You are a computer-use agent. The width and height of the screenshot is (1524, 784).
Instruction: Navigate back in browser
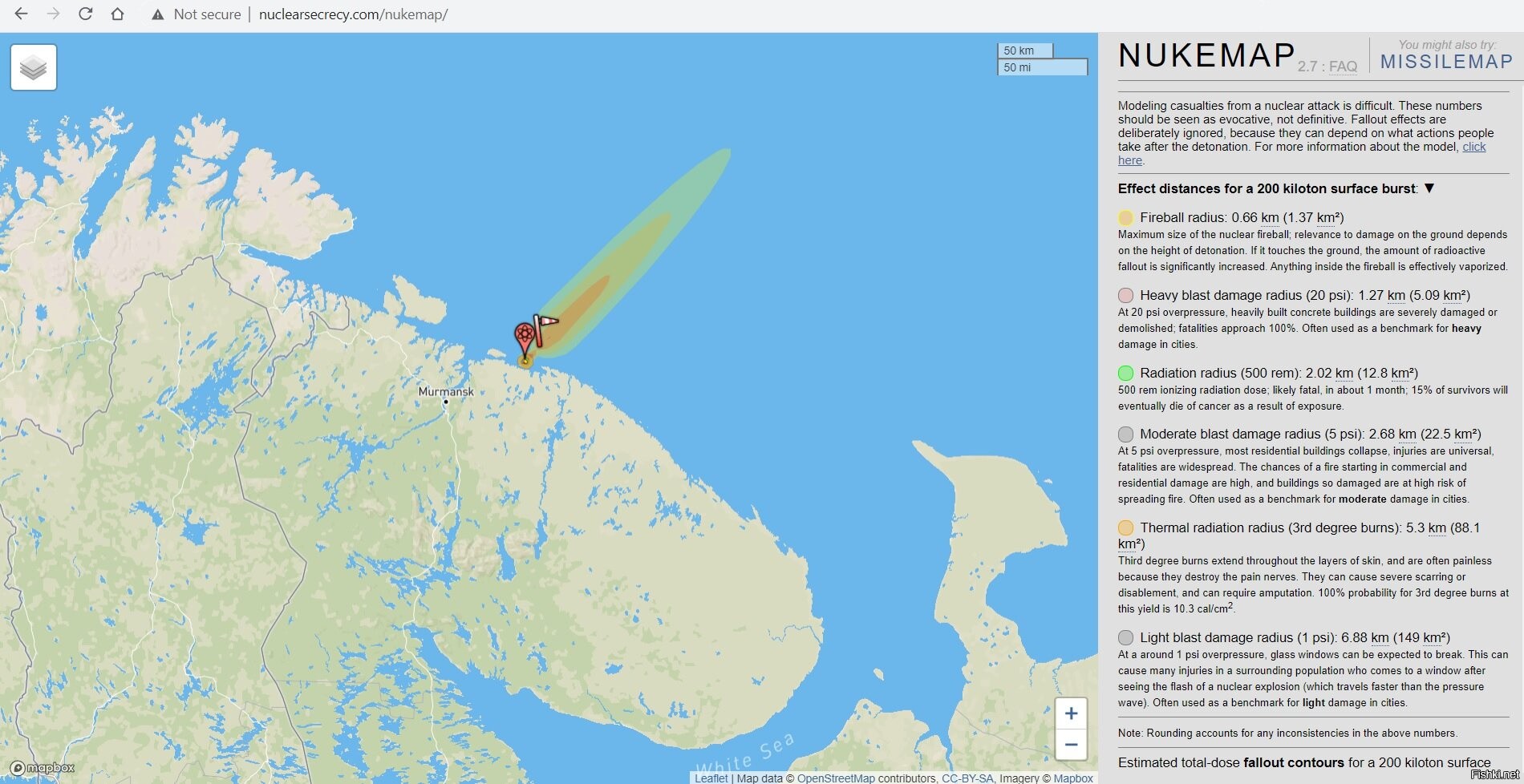coord(22,14)
